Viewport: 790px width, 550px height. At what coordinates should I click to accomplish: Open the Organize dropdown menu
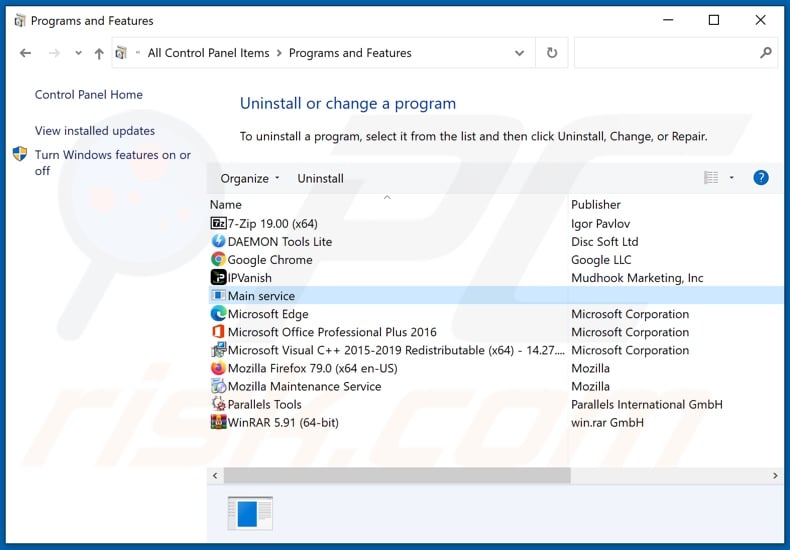tap(250, 178)
